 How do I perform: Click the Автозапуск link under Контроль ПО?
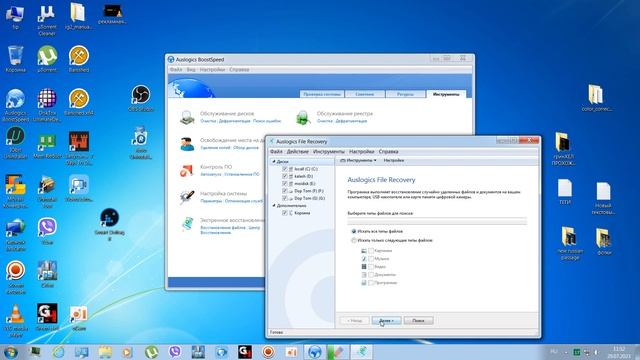tap(211, 174)
